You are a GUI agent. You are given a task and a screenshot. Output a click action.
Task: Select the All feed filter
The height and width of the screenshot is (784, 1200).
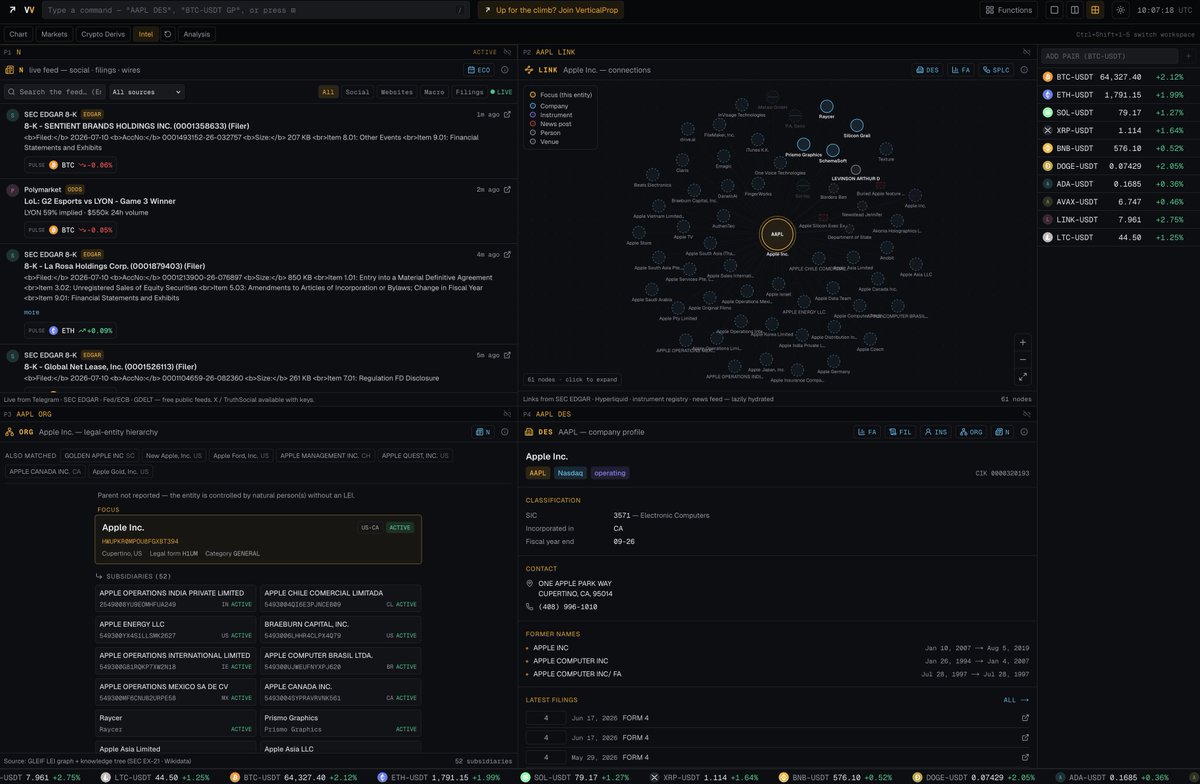(x=328, y=92)
